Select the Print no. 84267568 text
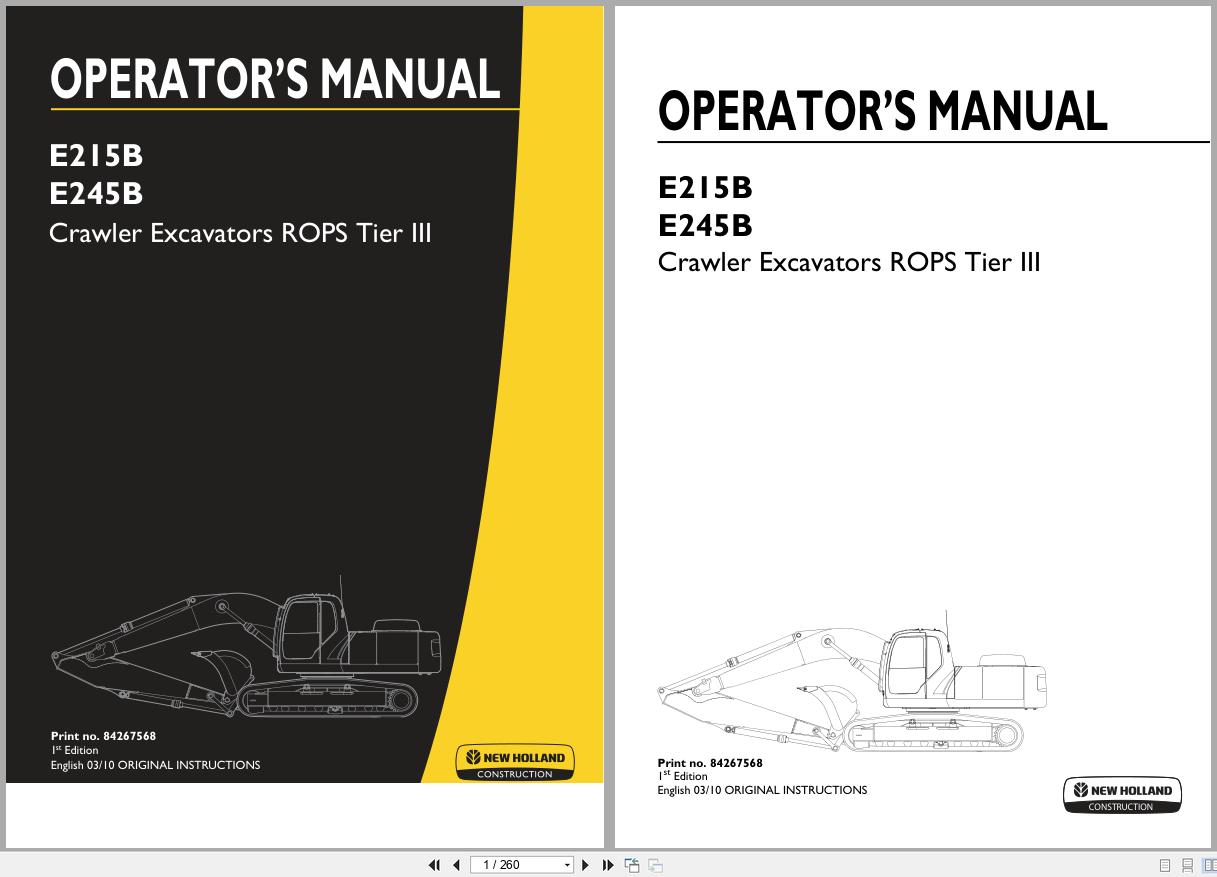1217x877 pixels. click(711, 762)
